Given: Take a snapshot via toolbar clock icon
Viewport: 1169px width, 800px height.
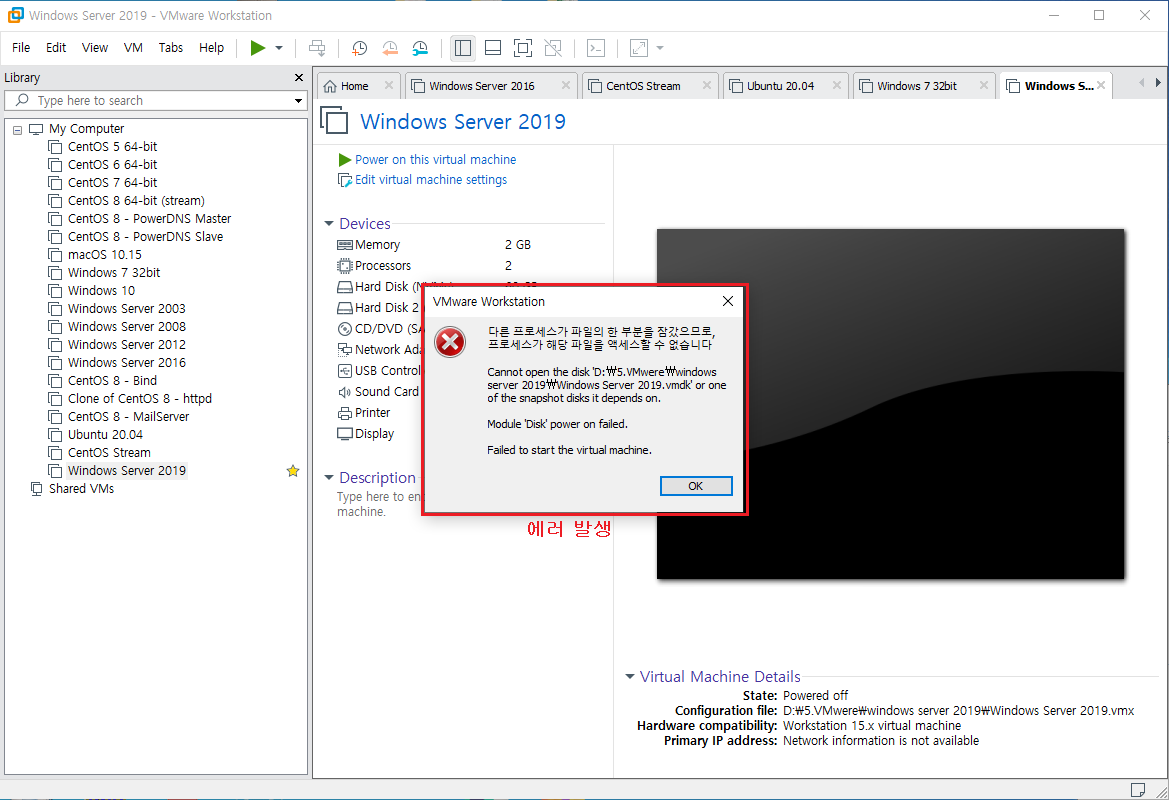Looking at the screenshot, I should click(x=359, y=48).
